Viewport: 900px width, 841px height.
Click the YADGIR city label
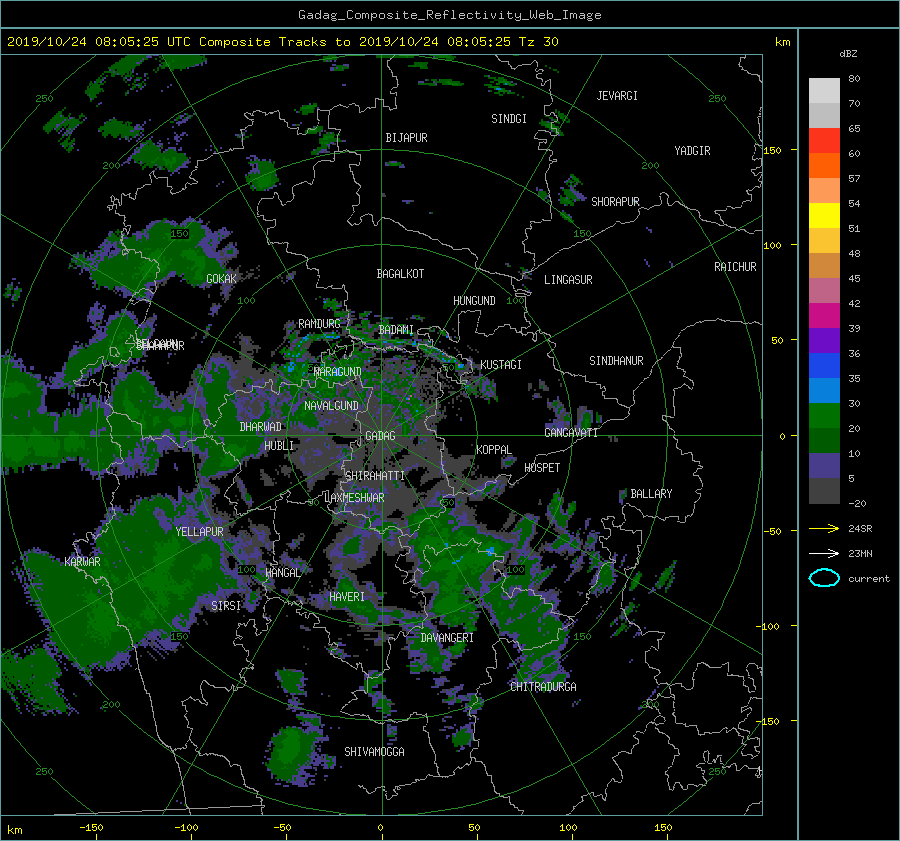coord(692,151)
